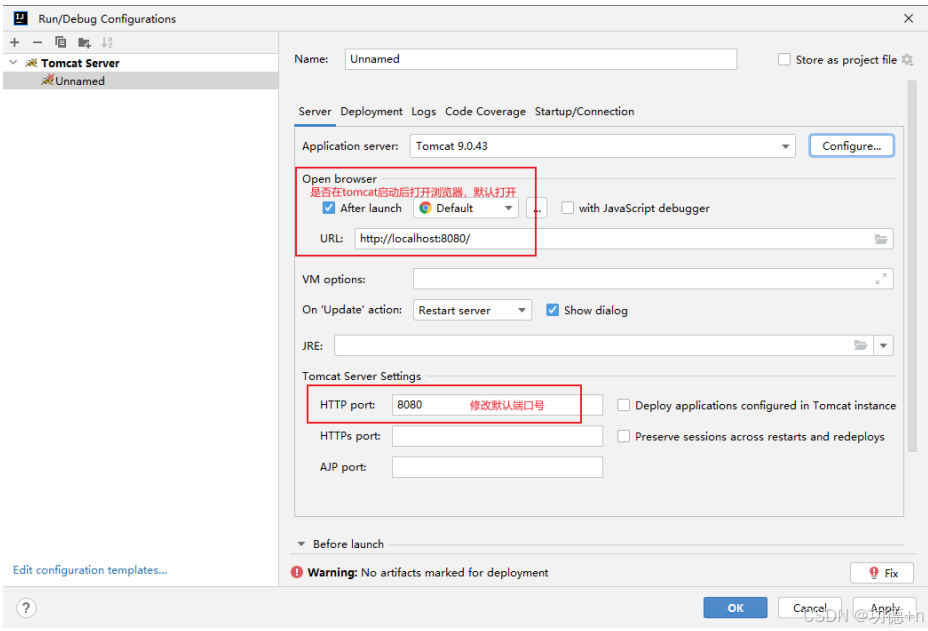Enable with JavaScript debugger
This screenshot has height=631, width=928.
click(x=568, y=208)
